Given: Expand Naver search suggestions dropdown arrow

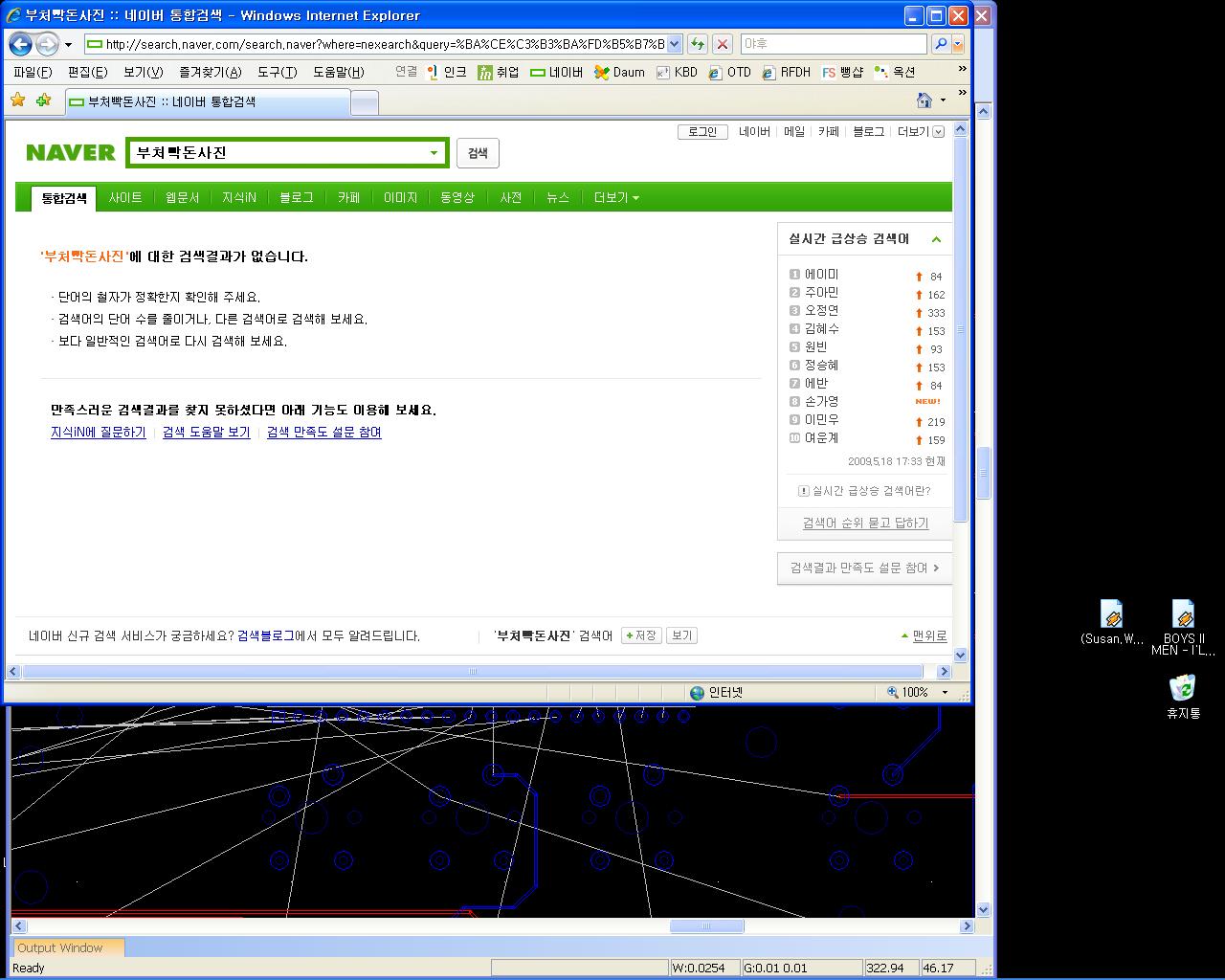Looking at the screenshot, I should (x=434, y=153).
